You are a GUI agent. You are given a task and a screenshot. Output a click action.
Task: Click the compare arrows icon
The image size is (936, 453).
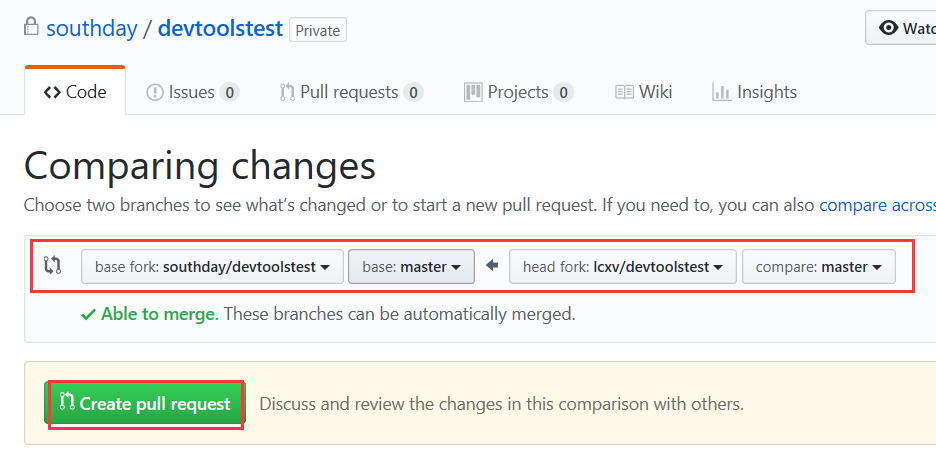pos(53,265)
